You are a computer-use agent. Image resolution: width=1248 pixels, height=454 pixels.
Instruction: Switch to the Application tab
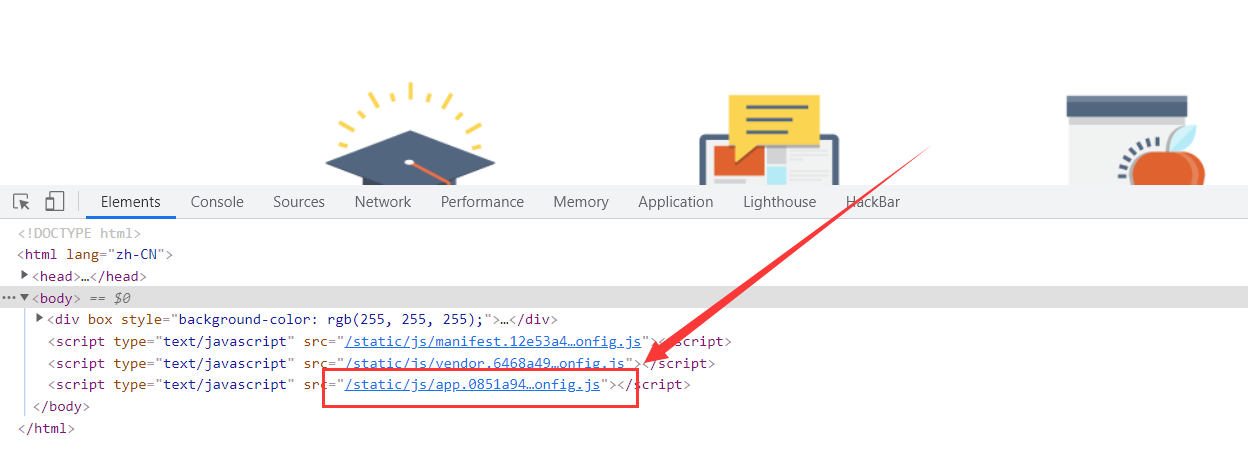pos(675,202)
